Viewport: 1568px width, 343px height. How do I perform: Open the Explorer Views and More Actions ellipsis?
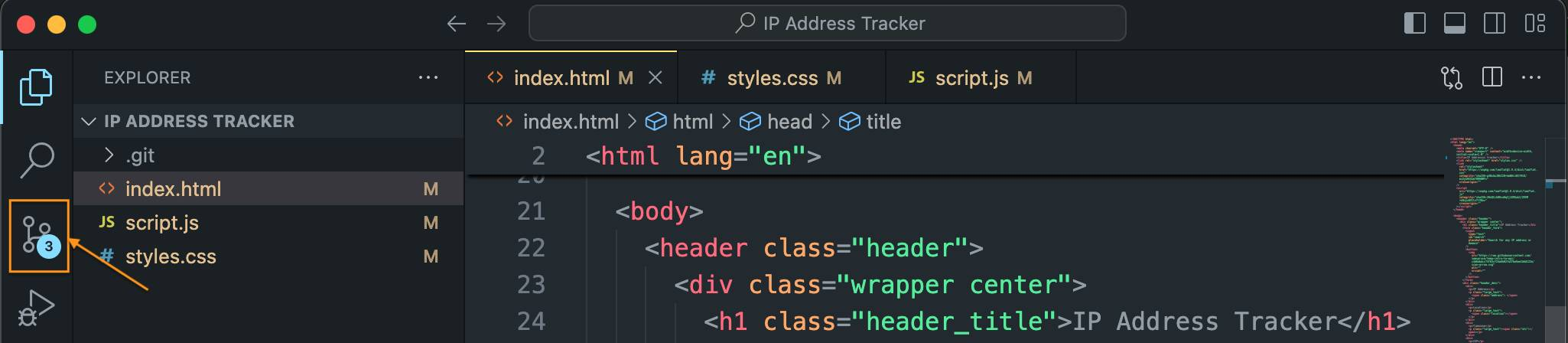point(428,77)
